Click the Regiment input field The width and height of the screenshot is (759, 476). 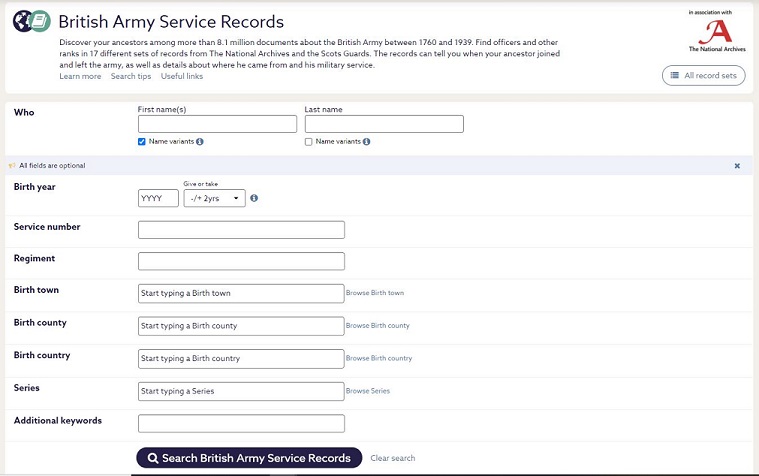[x=242, y=261]
